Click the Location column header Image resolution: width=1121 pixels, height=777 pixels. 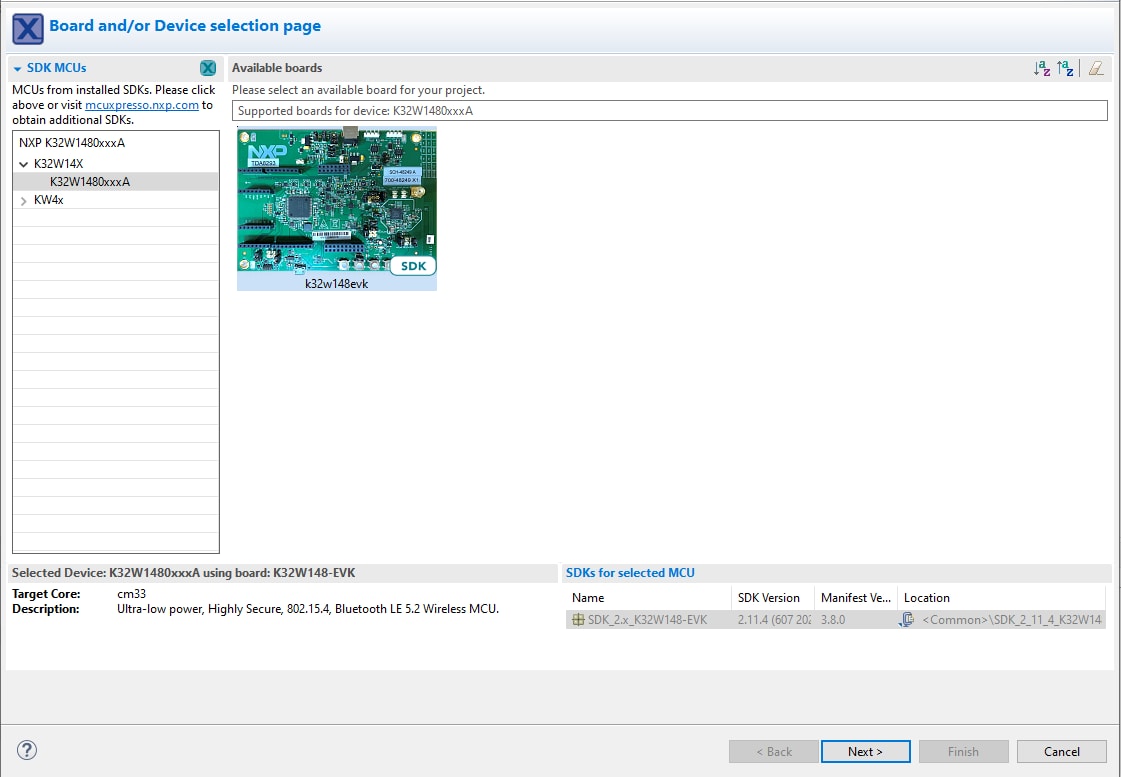click(x=926, y=598)
